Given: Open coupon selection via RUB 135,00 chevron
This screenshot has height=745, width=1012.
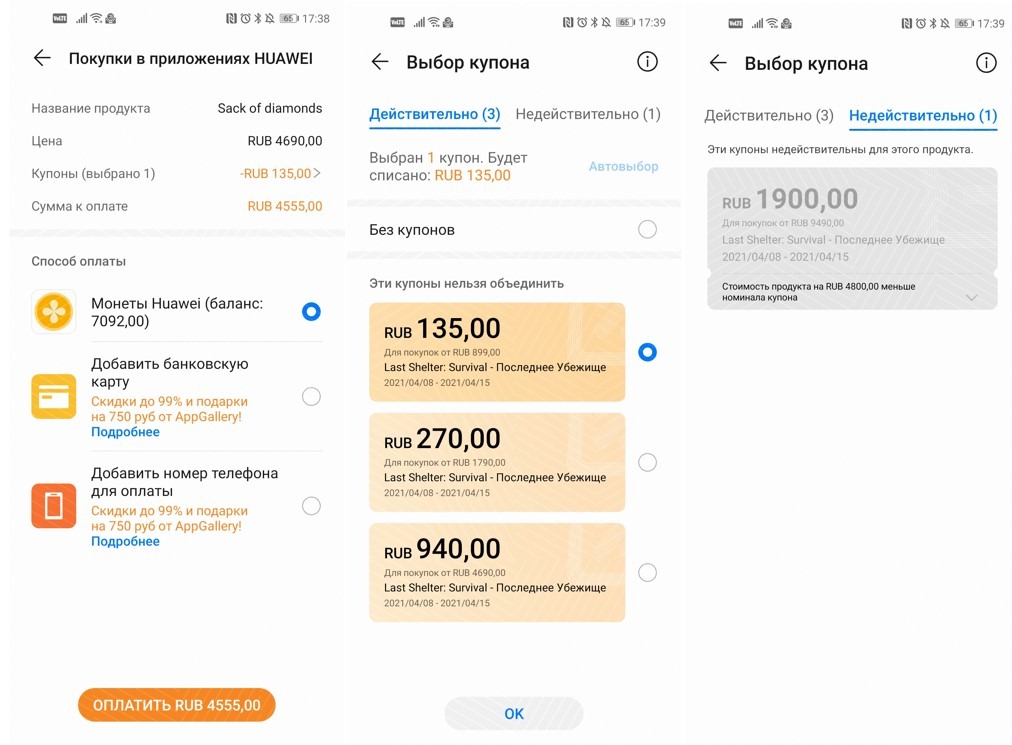Looking at the screenshot, I should pyautogui.click(x=317, y=173).
